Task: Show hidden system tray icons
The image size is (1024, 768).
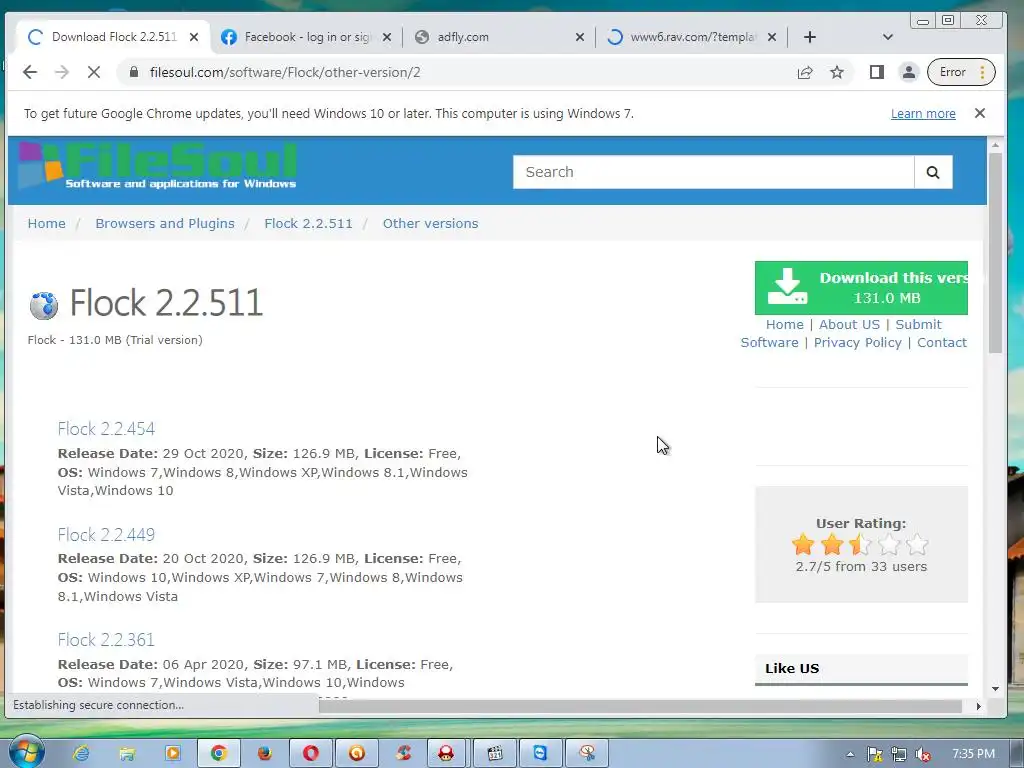Action: coord(850,754)
